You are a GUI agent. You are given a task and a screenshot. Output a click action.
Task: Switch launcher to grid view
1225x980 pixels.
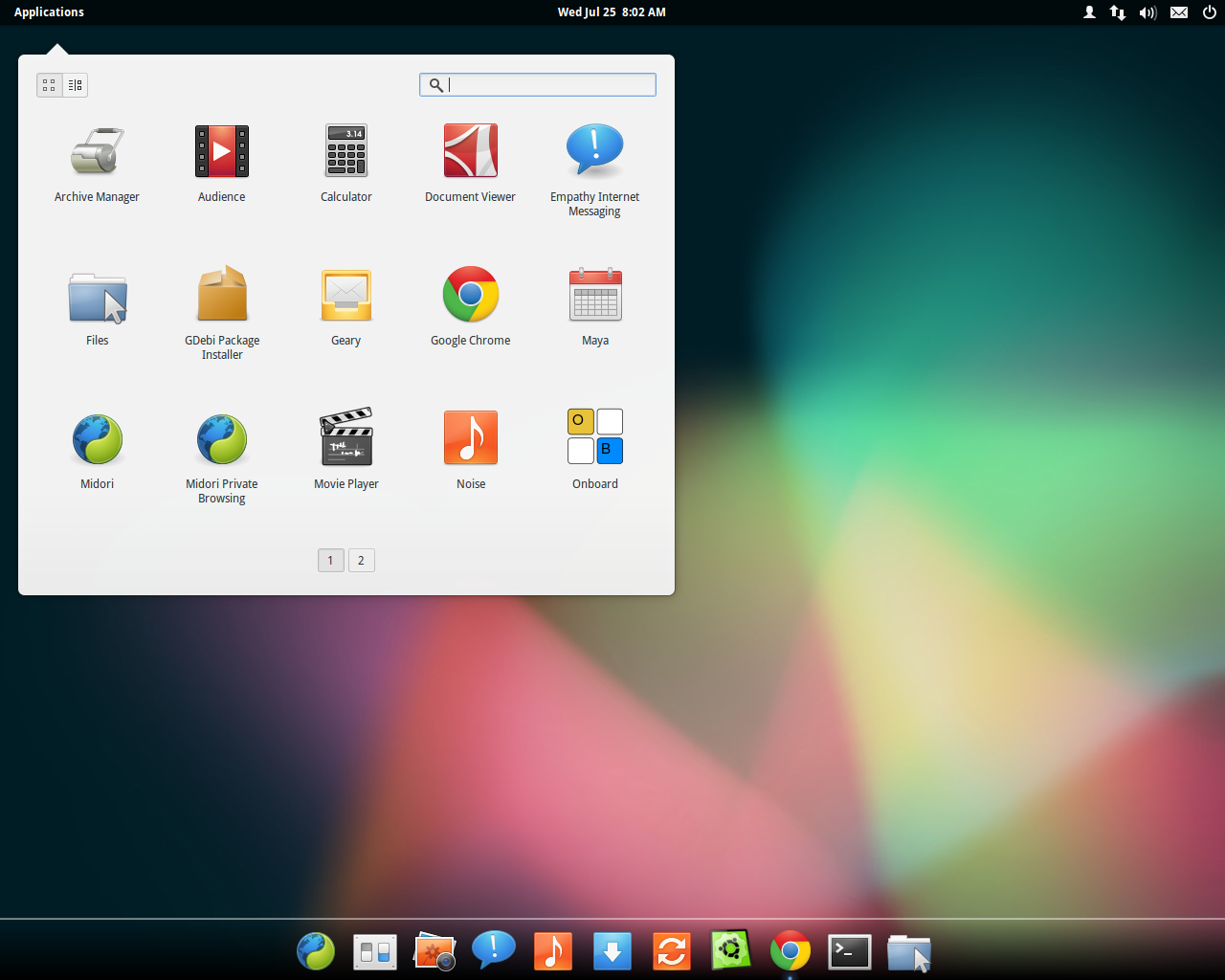(50, 85)
